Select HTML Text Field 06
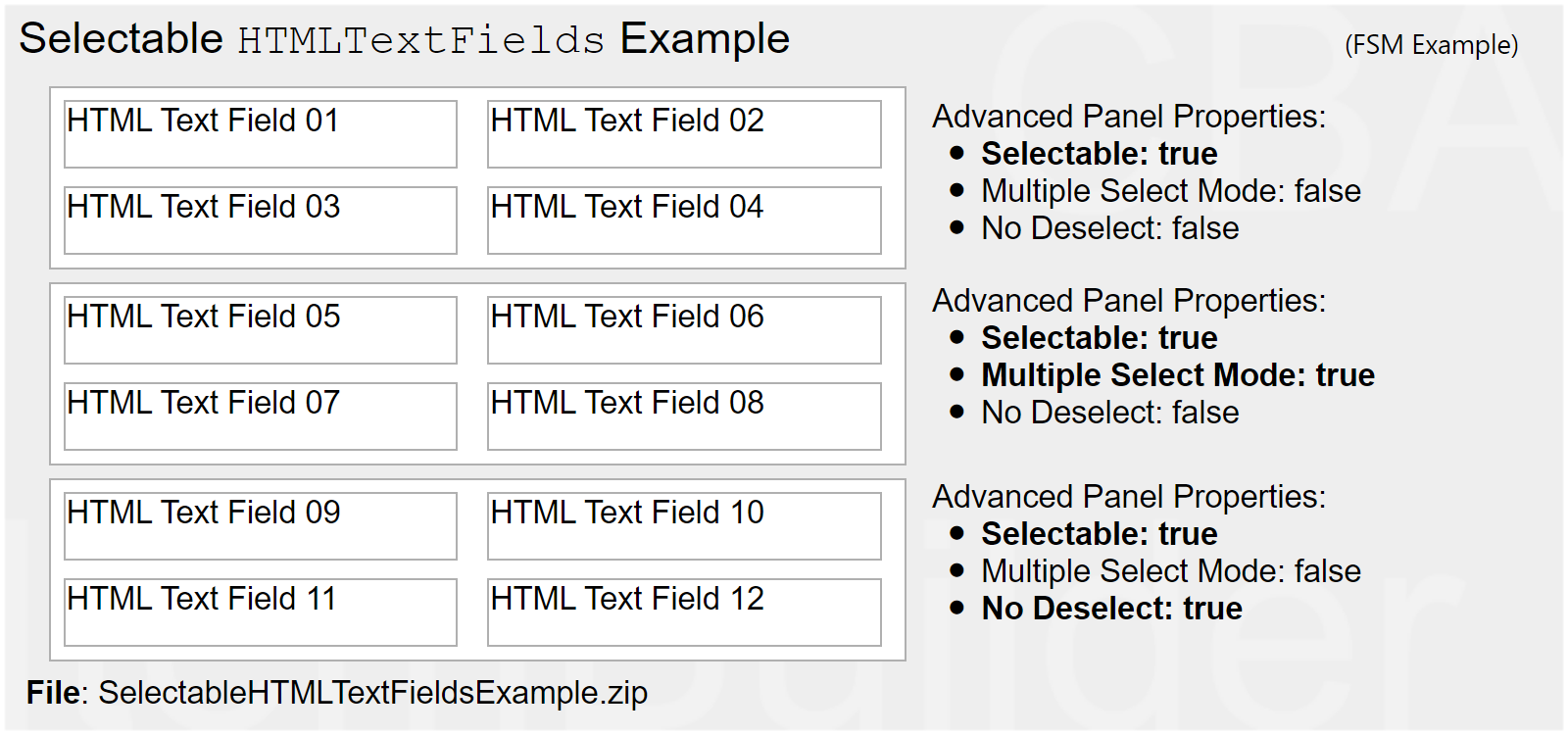1568x735 pixels. point(684,330)
